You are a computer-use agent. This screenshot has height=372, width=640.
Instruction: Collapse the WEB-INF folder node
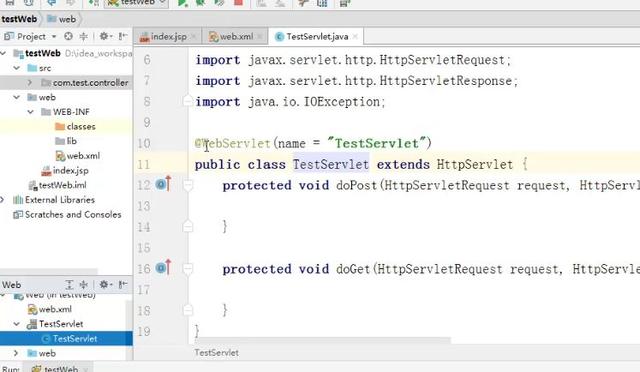click(x=31, y=112)
